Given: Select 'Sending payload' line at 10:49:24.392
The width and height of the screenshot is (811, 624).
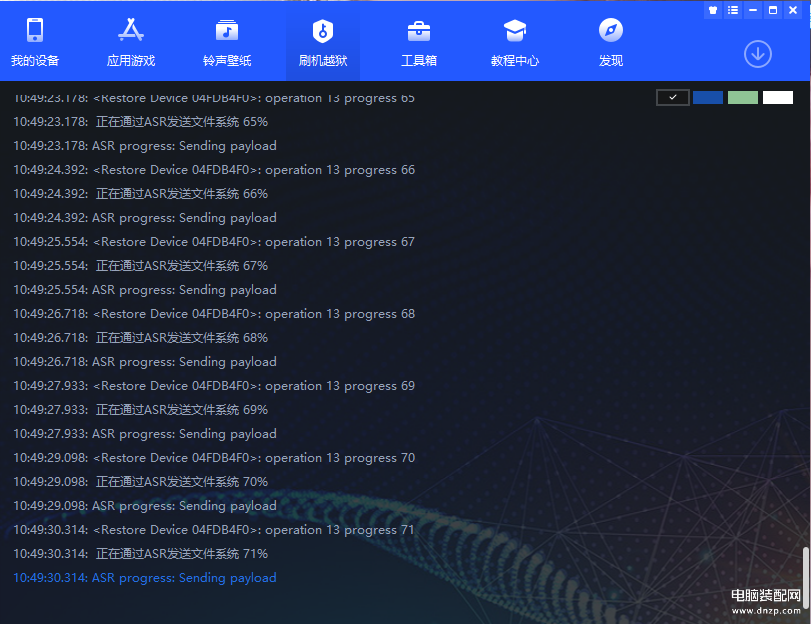Looking at the screenshot, I should 145,218.
